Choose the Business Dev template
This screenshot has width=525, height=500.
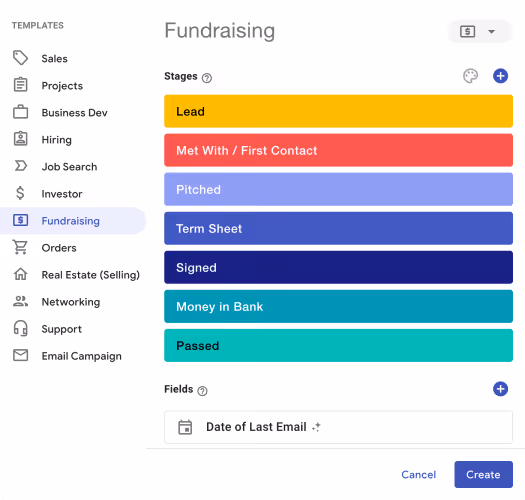tap(73, 113)
